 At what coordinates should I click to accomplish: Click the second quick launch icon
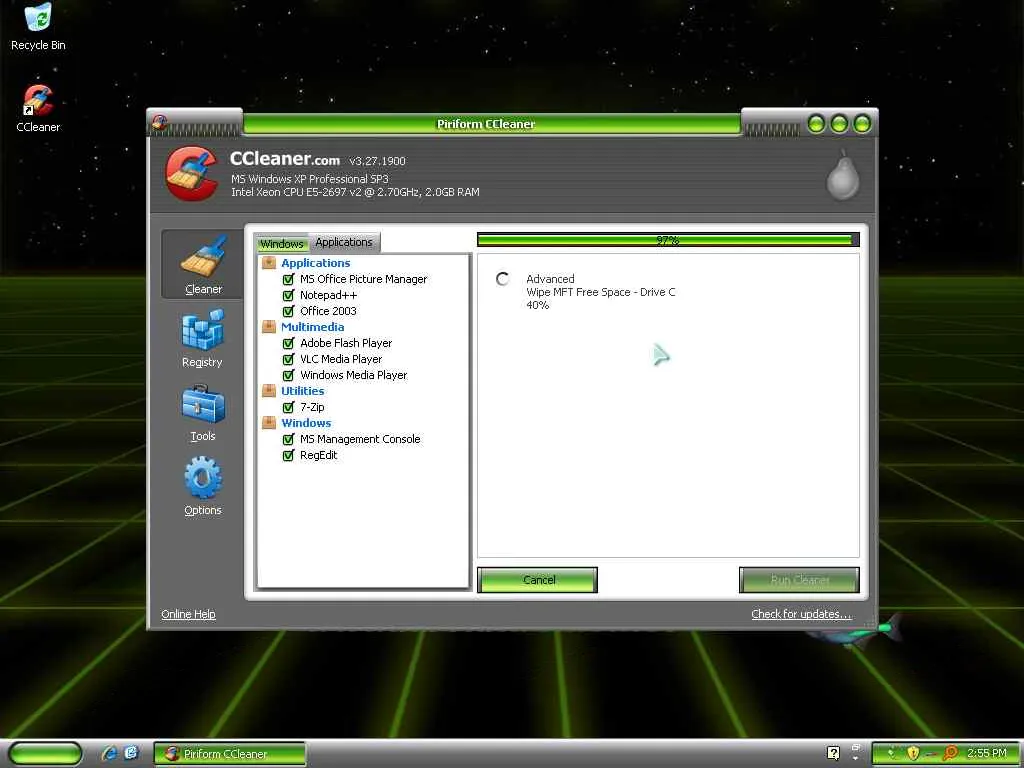pos(131,753)
